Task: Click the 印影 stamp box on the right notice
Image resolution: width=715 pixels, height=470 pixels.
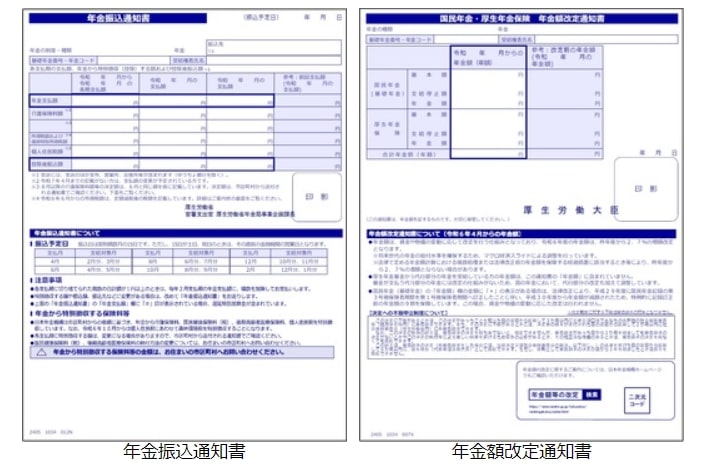Action: tap(646, 189)
